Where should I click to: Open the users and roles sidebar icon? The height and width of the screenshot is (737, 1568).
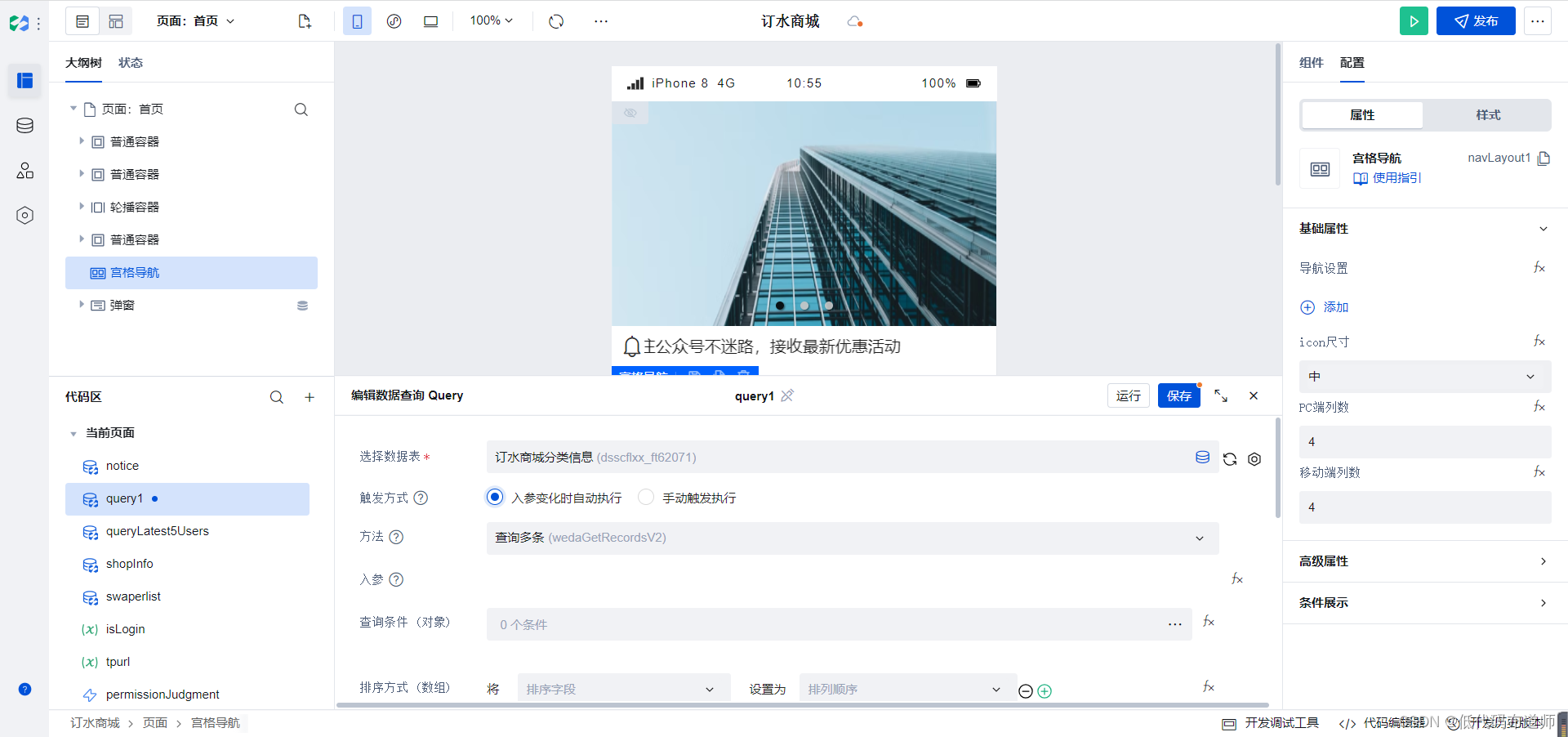point(24,170)
